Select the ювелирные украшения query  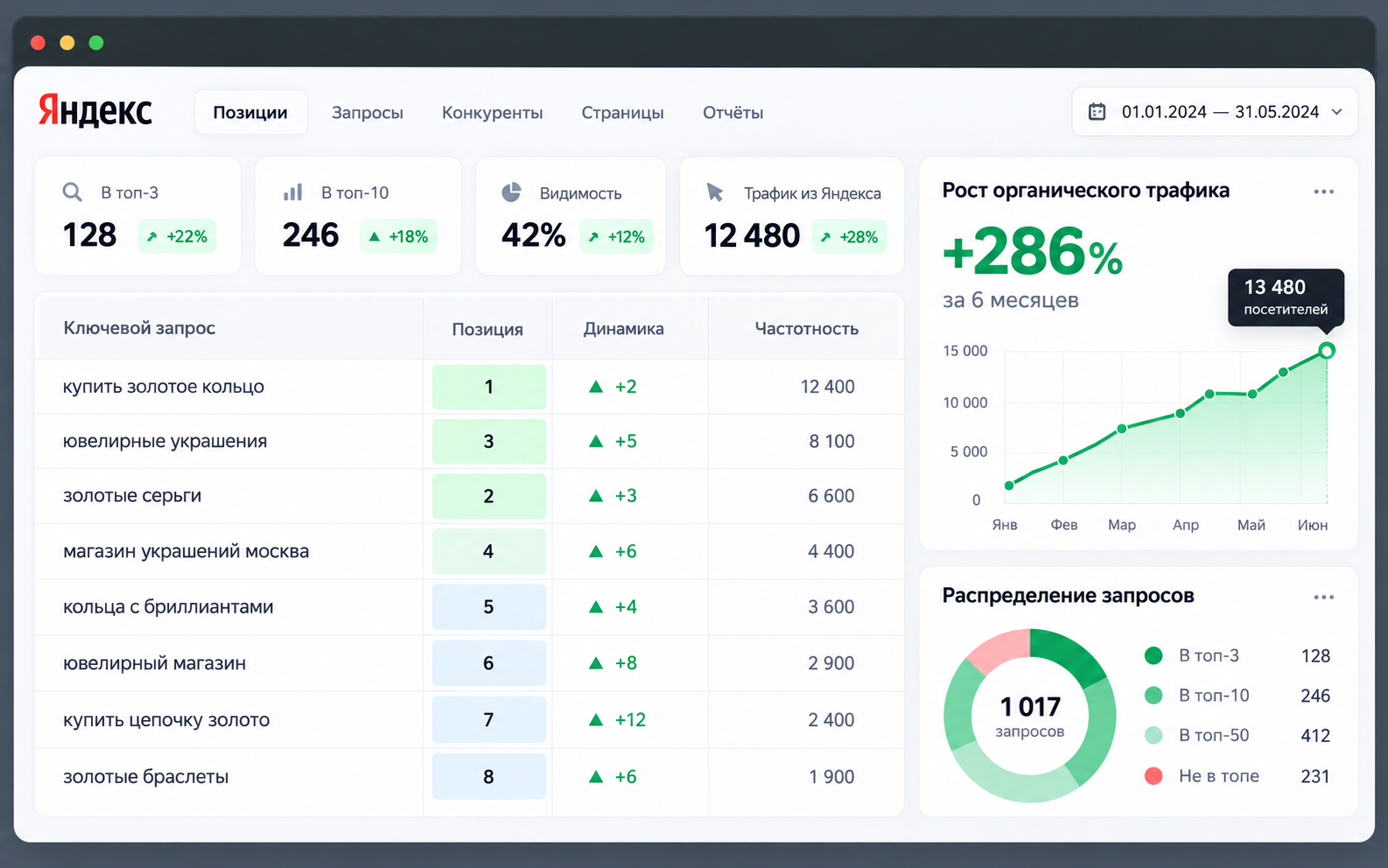coord(165,441)
